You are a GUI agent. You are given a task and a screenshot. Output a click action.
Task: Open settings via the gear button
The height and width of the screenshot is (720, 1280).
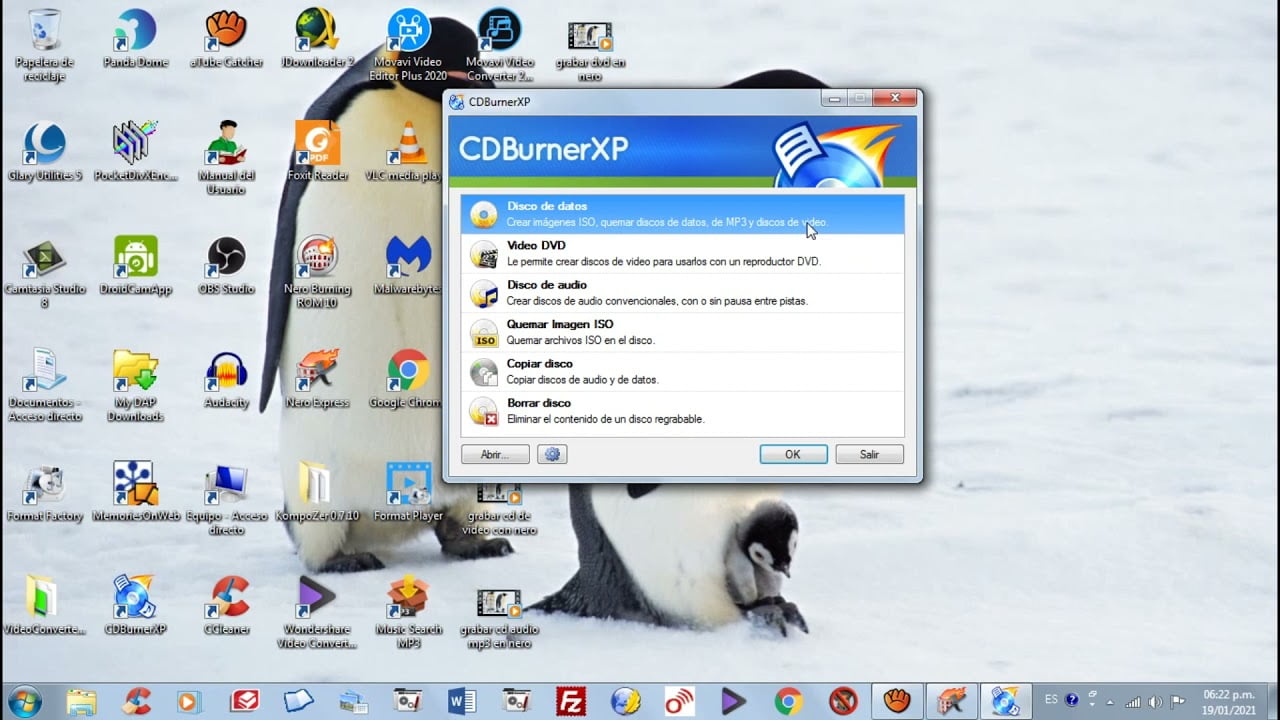pos(552,454)
